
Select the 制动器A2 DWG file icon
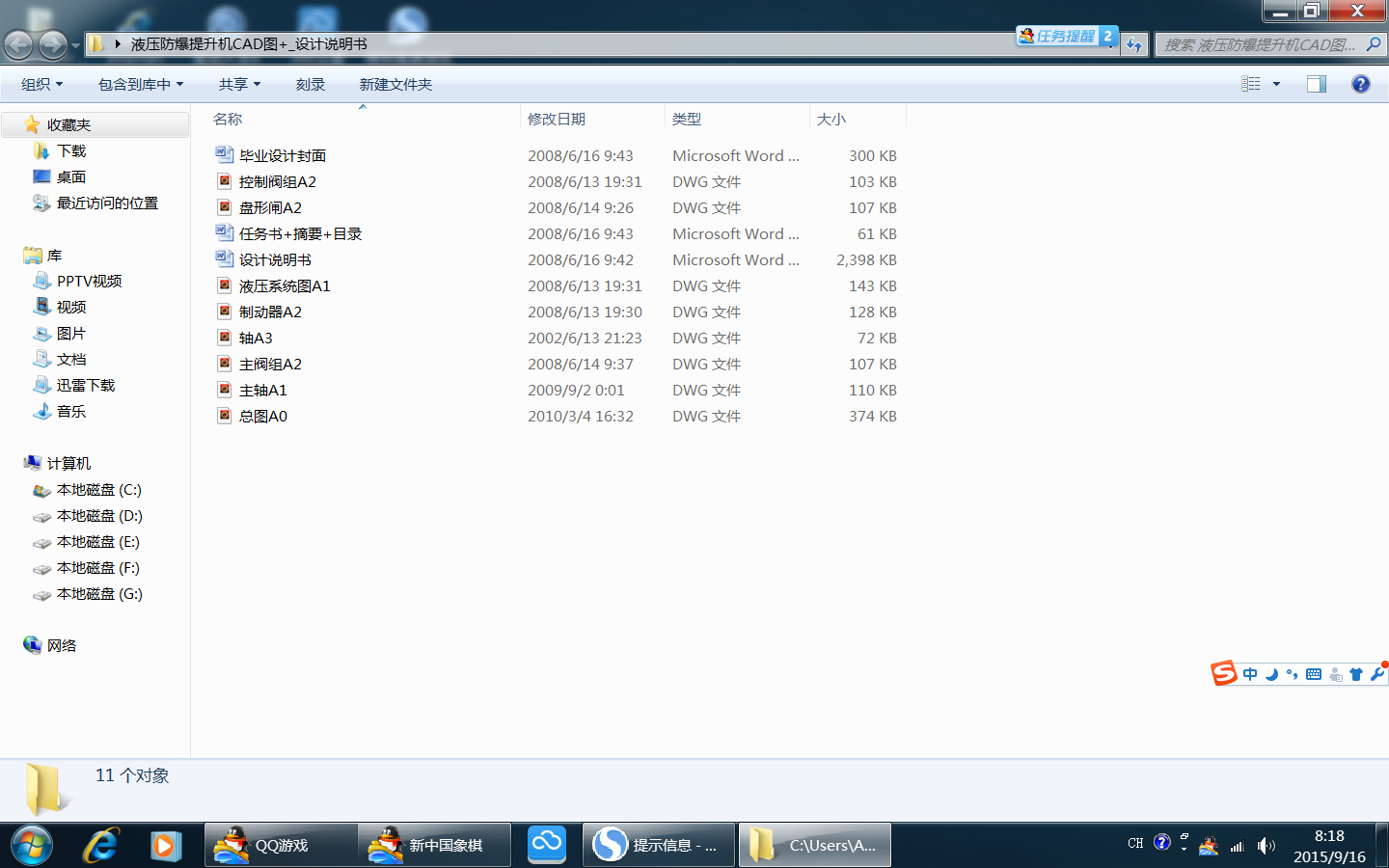[225, 312]
